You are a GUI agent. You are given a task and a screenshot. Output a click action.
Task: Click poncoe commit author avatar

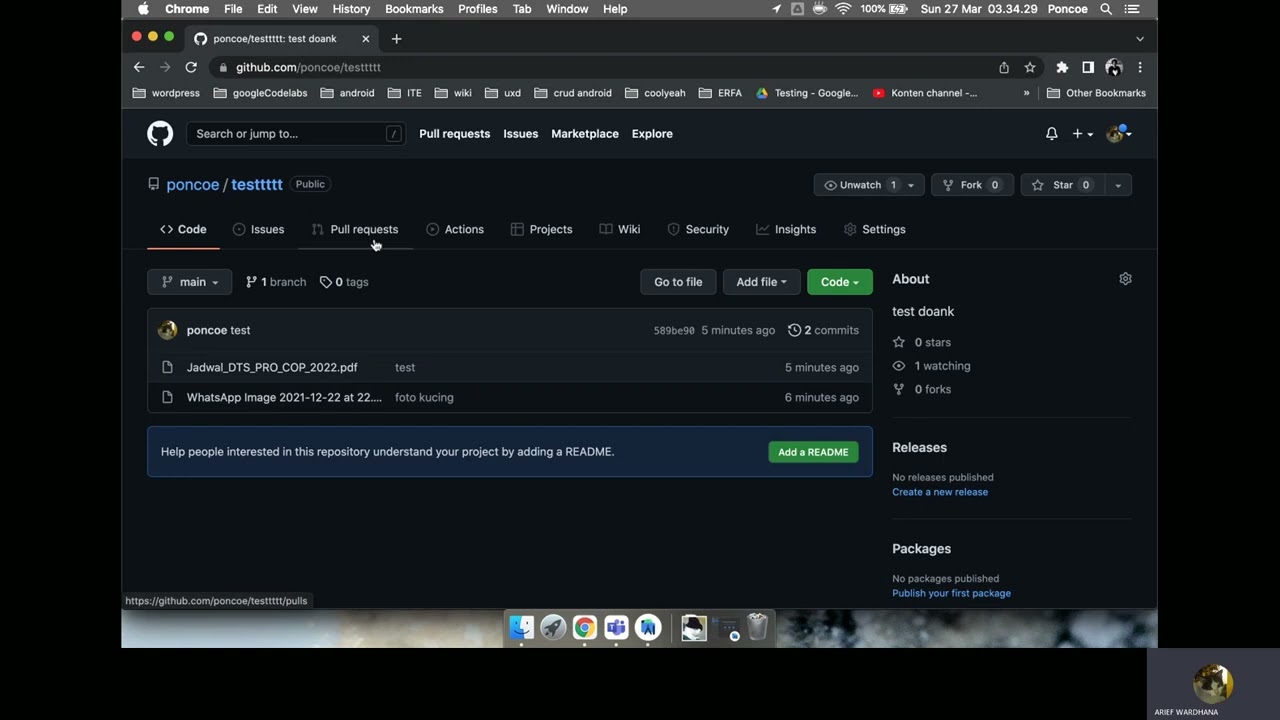(x=168, y=330)
